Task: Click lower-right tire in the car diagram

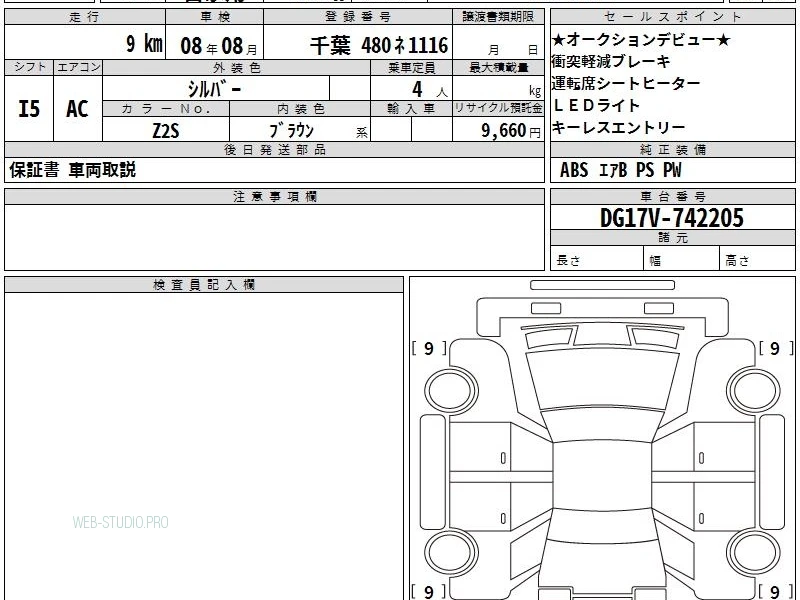Action: [753, 552]
